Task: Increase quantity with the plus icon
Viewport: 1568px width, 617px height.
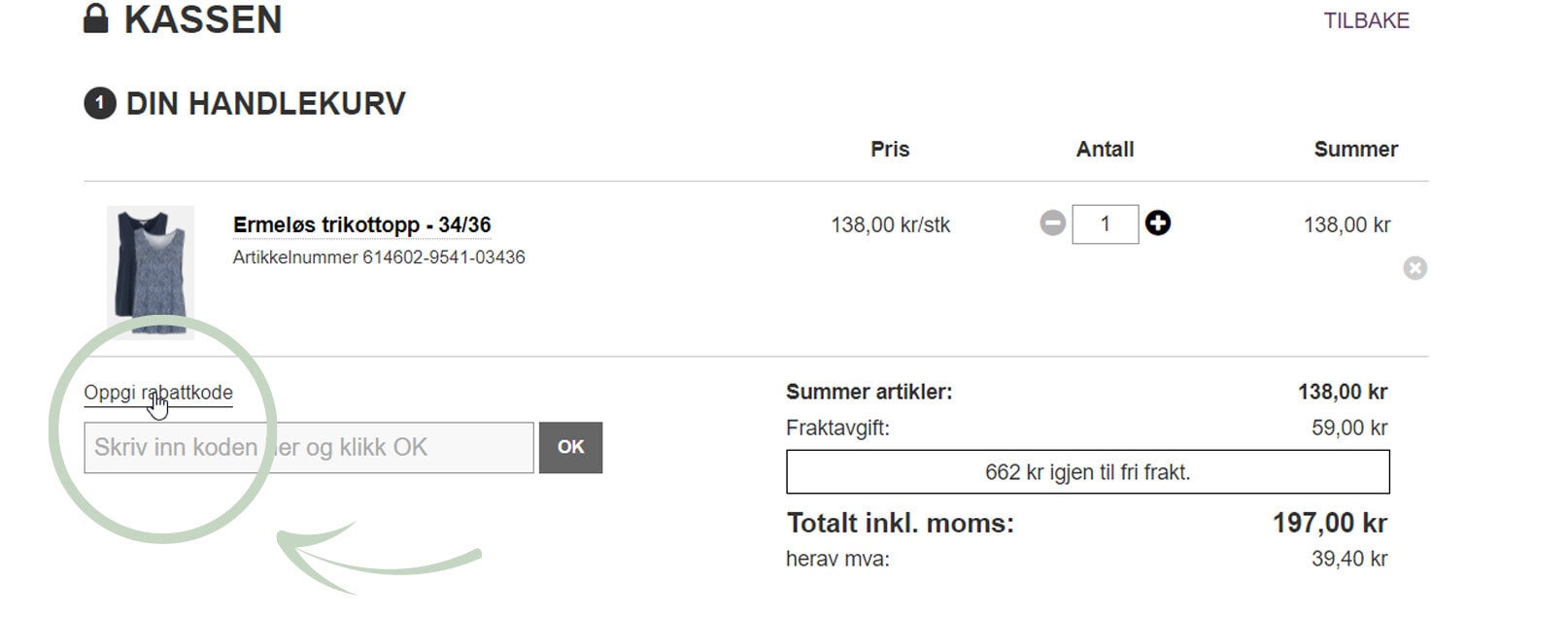Action: click(x=1158, y=223)
